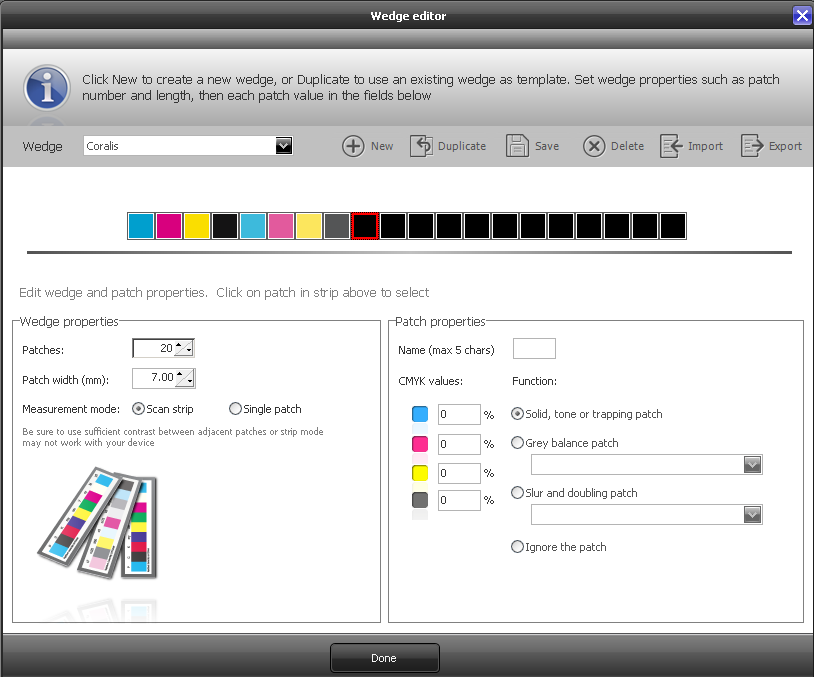Viewport: 814px width, 677px height.
Task: Select the solid yellow patch in strip
Action: pos(197,226)
